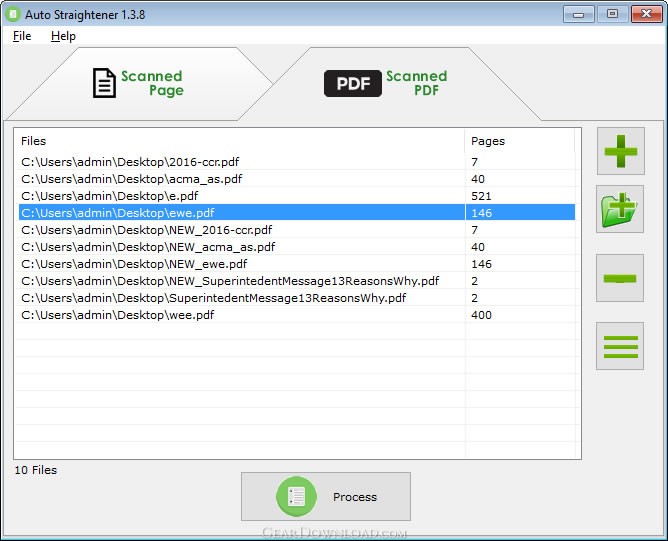This screenshot has width=668, height=541.
Task: Click the Process button label
Action: 355,497
